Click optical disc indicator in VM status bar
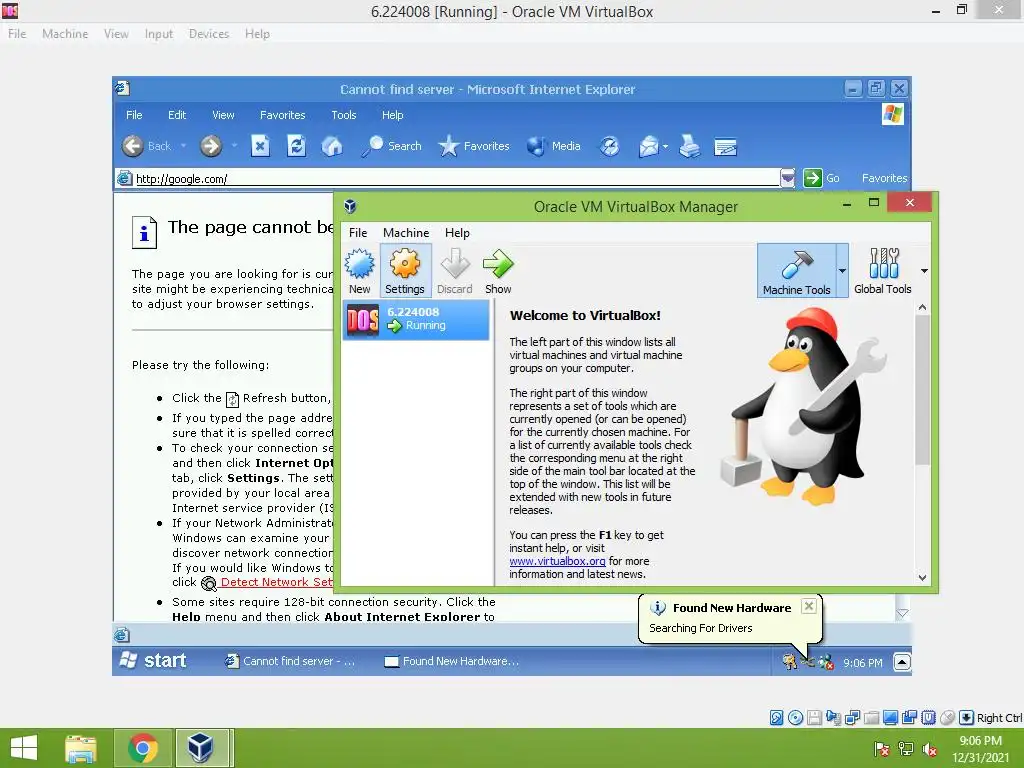 pos(795,718)
